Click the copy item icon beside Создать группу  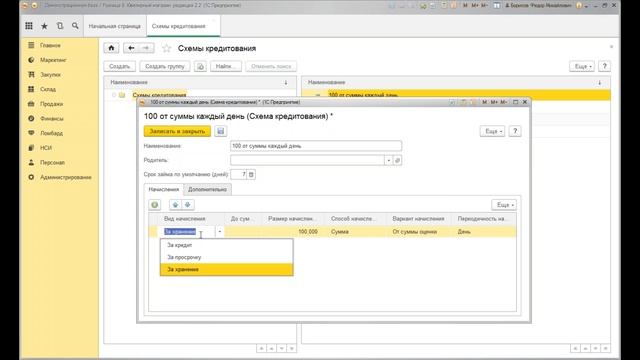point(200,66)
